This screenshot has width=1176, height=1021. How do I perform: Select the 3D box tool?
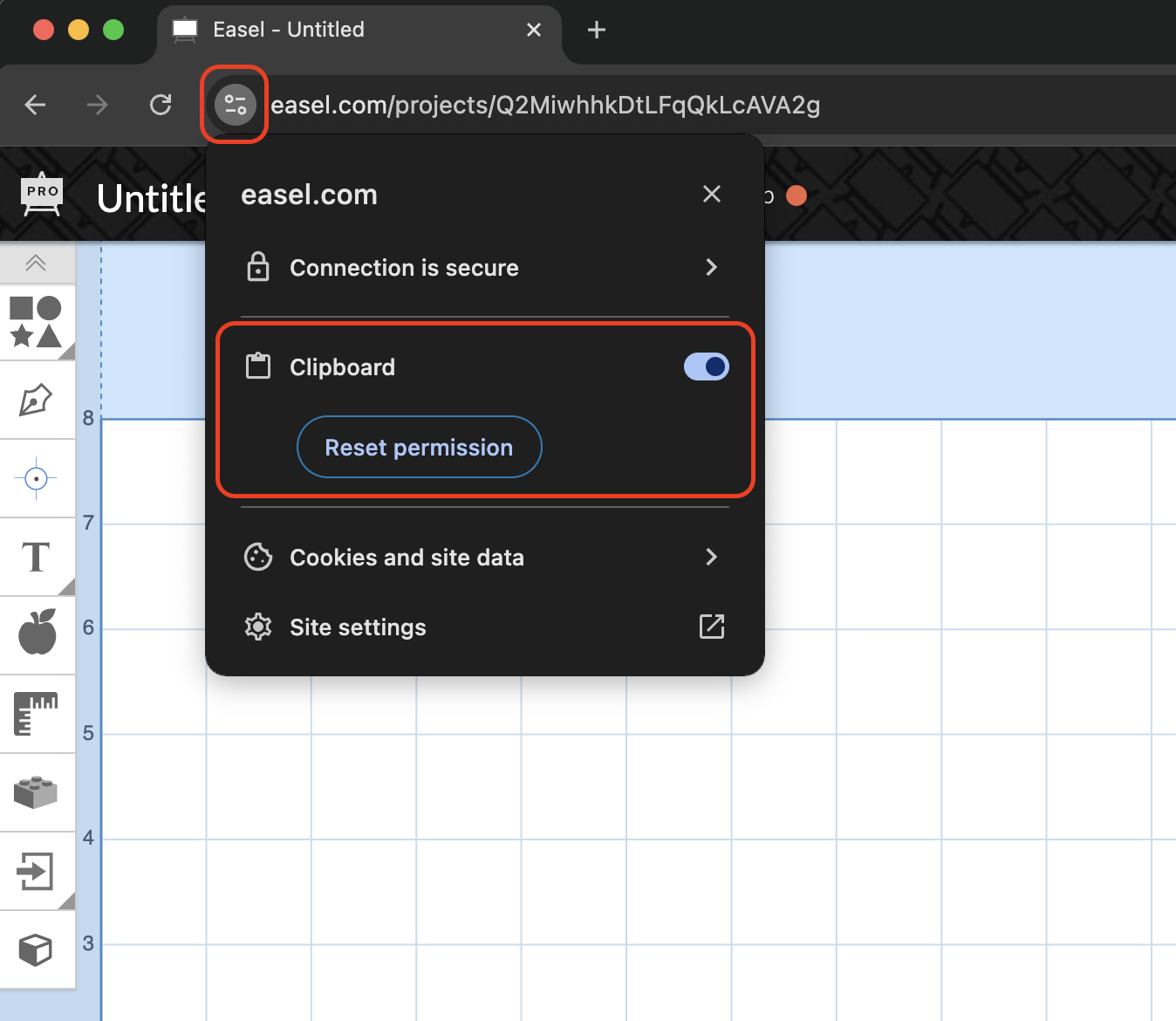click(x=37, y=949)
